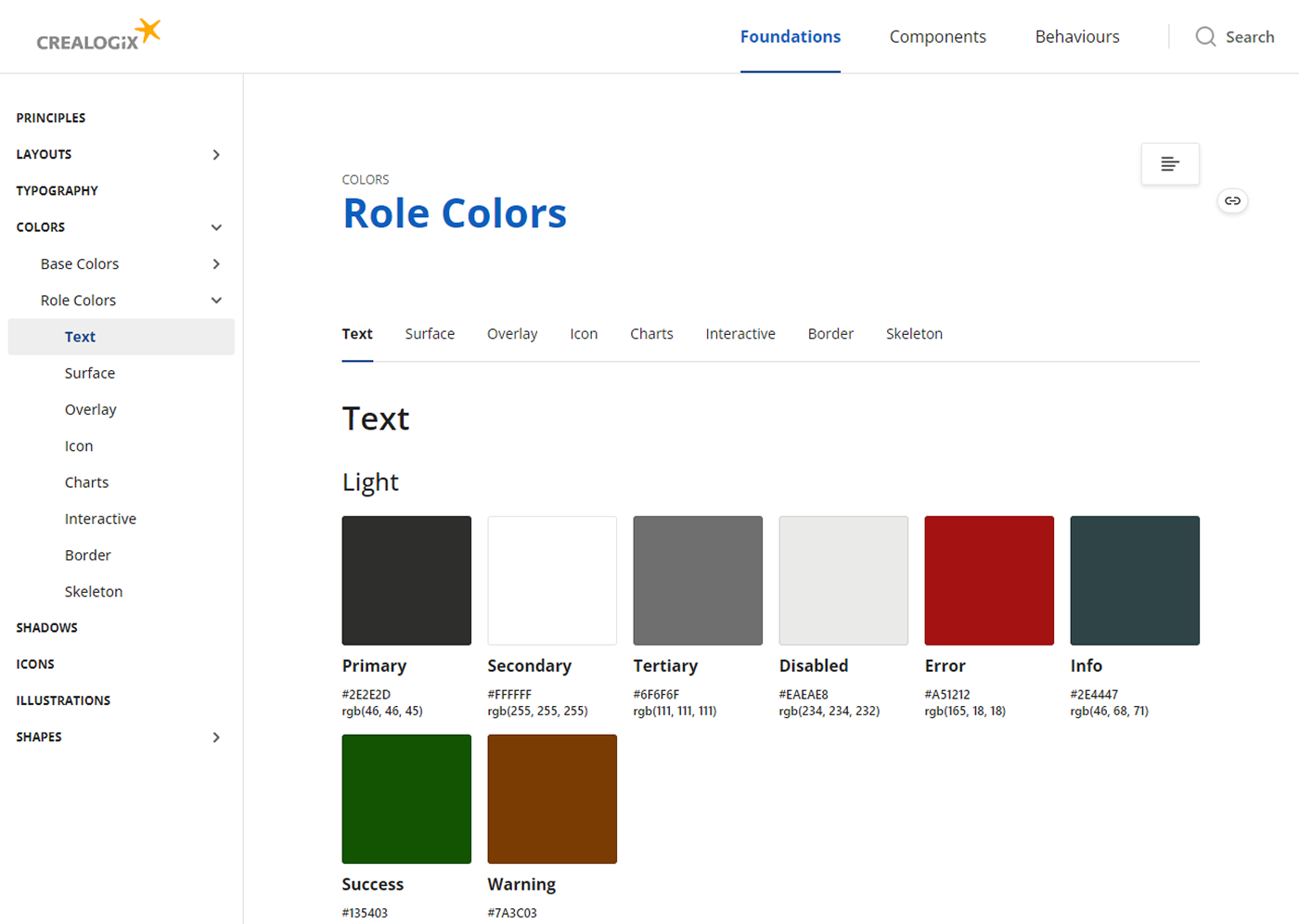The image size is (1299, 924).
Task: Select Role Colors in sidebar
Action: point(78,301)
